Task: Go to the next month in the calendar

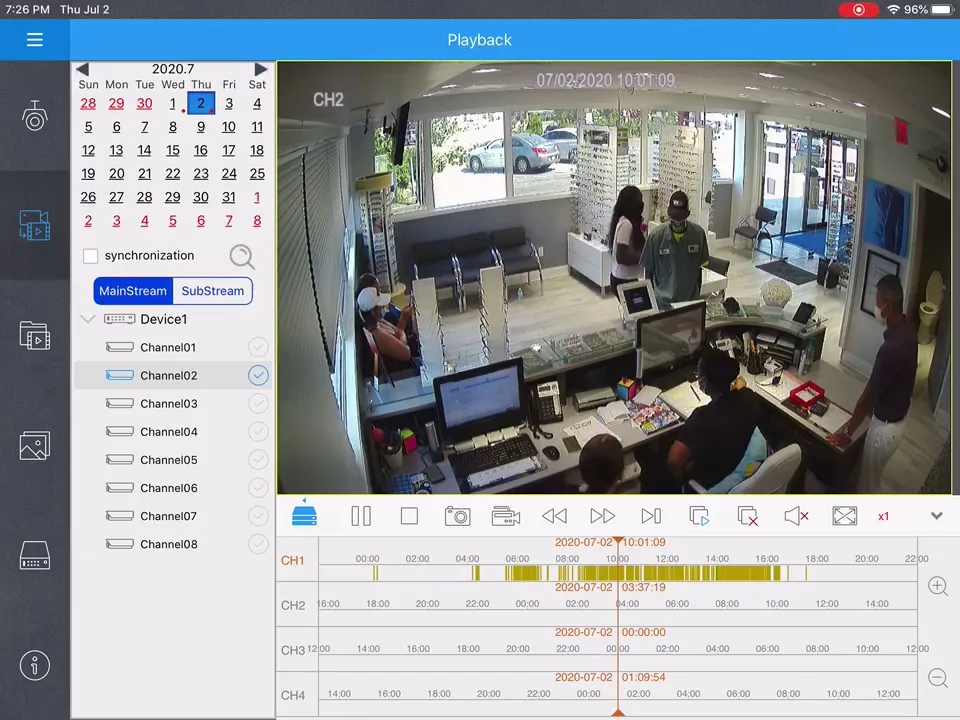Action: point(261,69)
